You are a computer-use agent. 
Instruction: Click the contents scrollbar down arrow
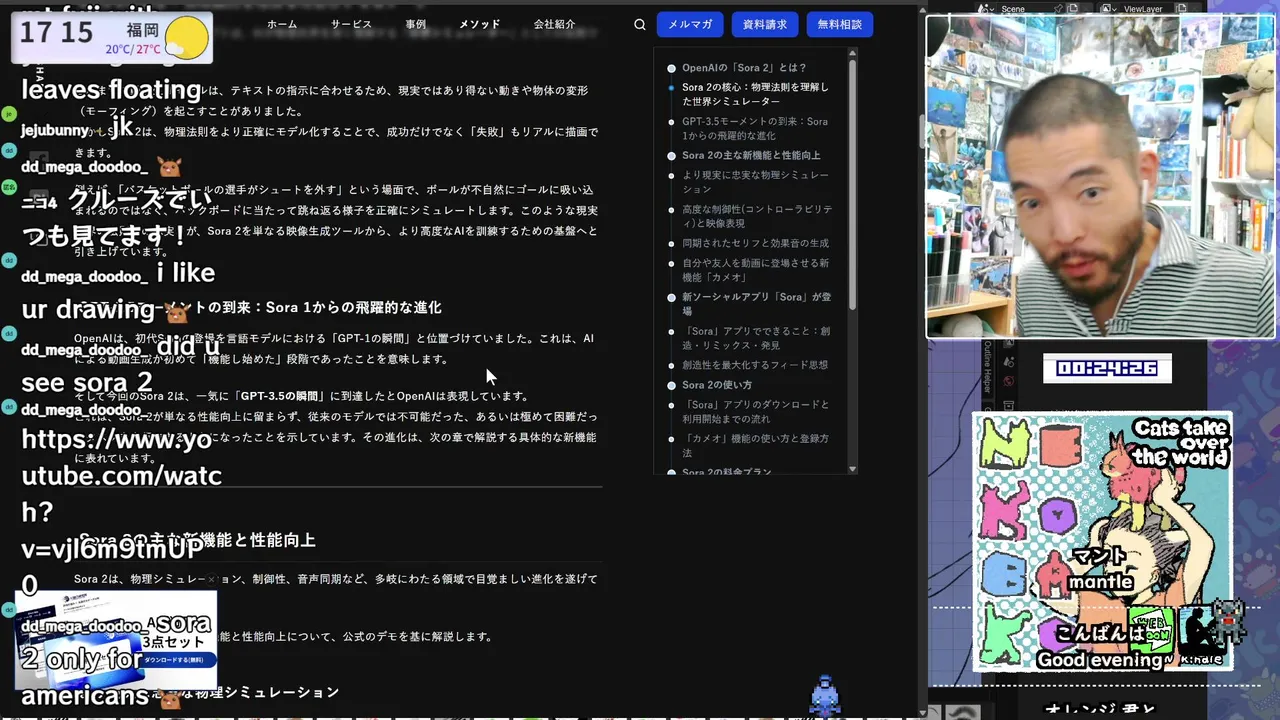pos(853,469)
